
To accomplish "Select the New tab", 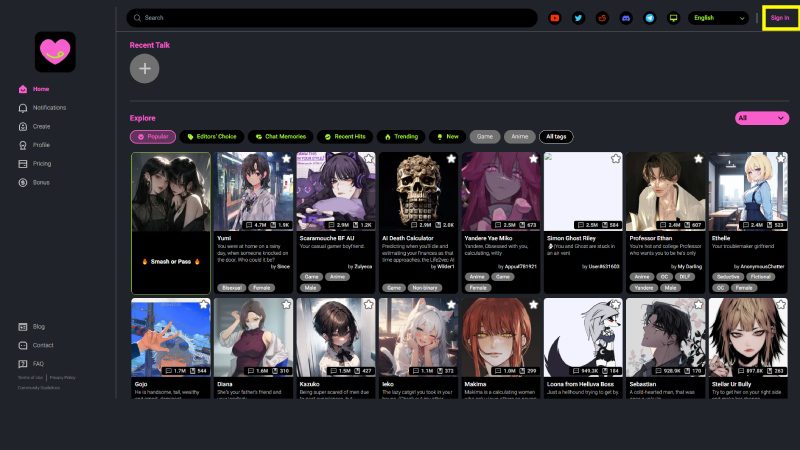I will [x=447, y=137].
